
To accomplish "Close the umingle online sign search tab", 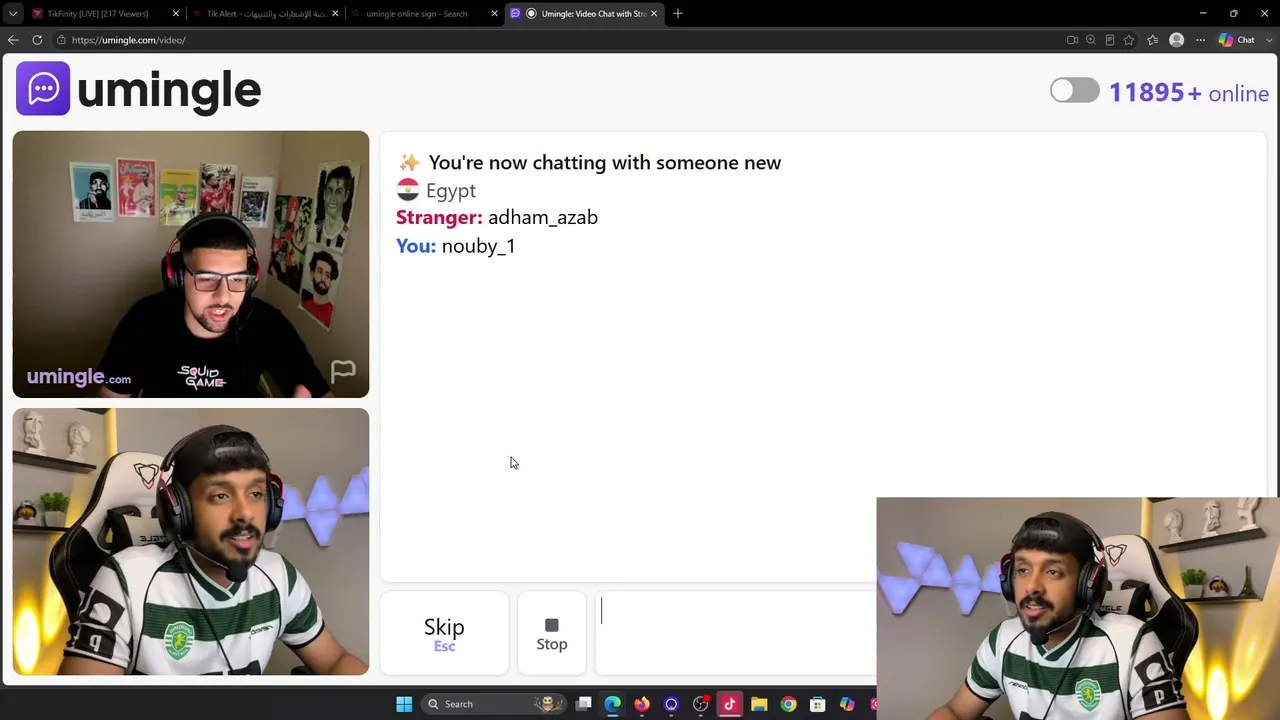I will point(494,14).
